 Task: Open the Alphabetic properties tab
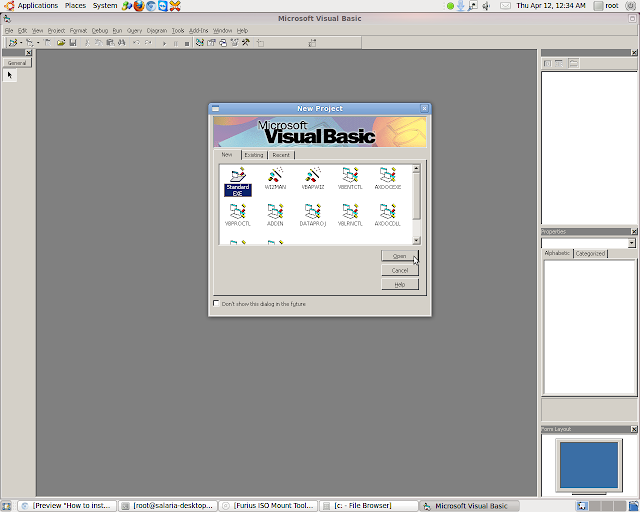pos(557,253)
